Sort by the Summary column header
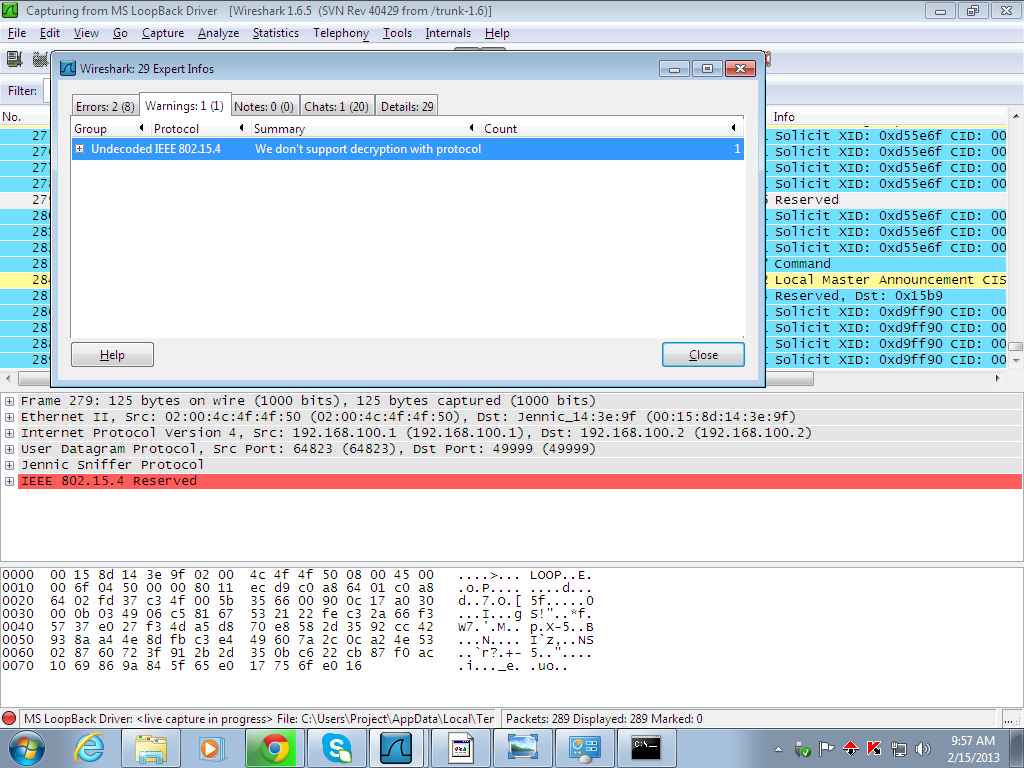 pyautogui.click(x=366, y=129)
